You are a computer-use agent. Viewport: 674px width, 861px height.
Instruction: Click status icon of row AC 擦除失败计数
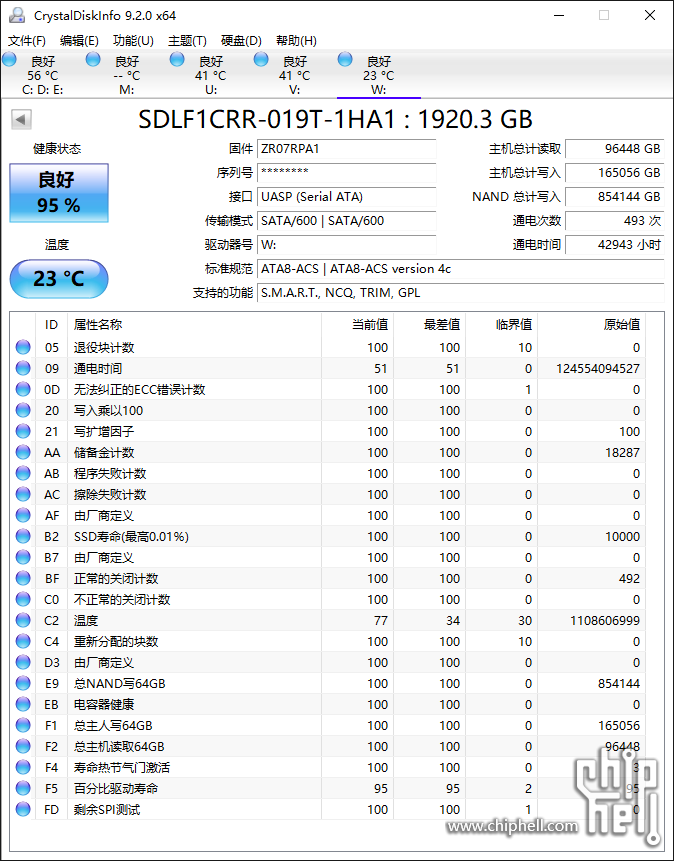tap(23, 494)
